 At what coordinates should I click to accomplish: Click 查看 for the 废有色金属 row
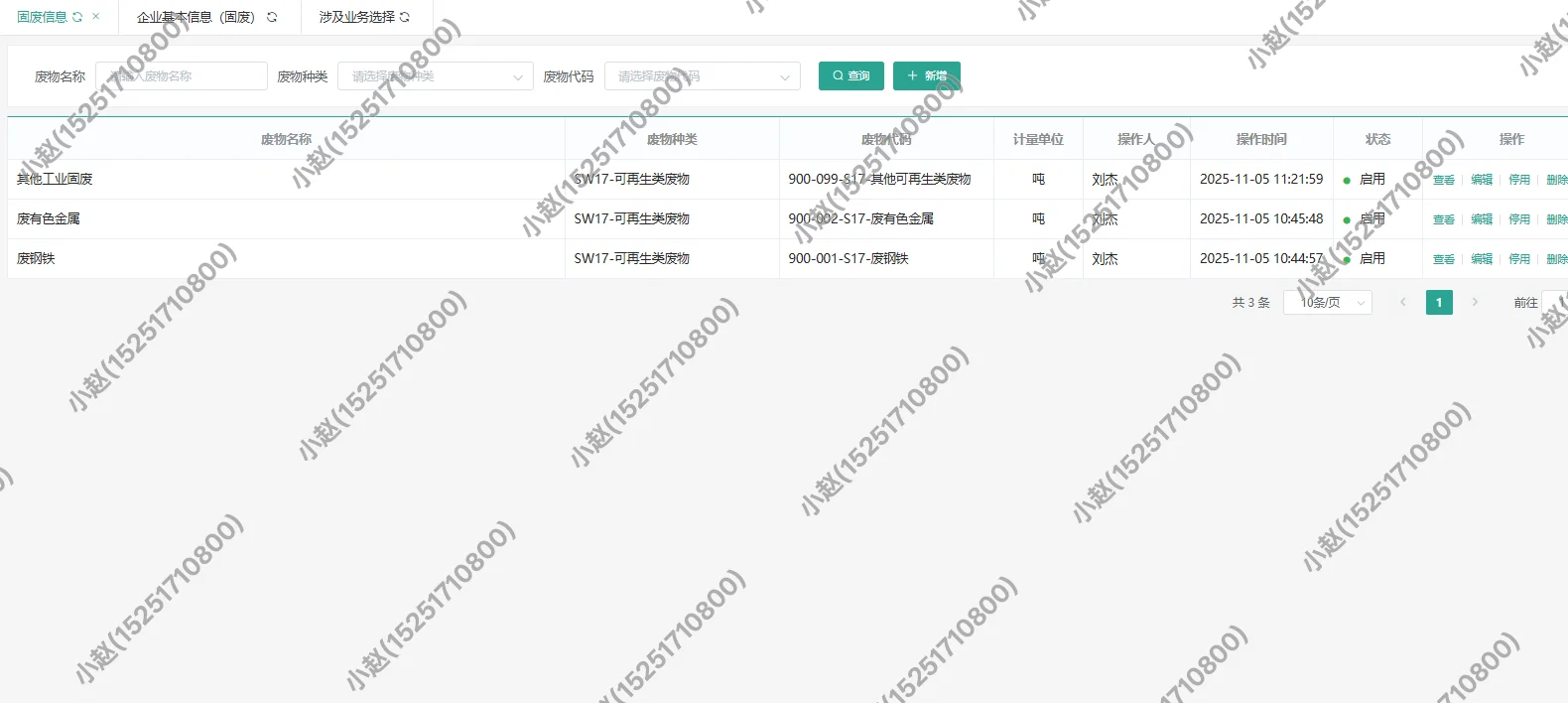pos(1444,219)
